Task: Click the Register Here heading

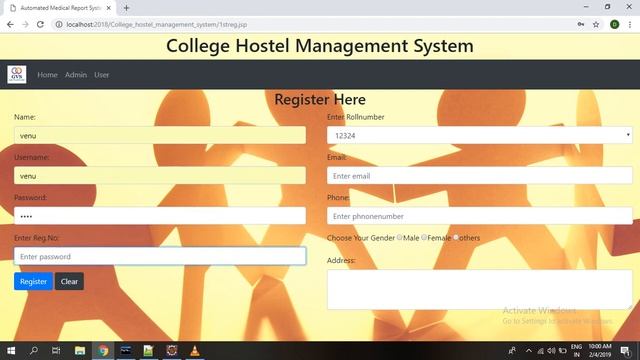Action: 320,99
